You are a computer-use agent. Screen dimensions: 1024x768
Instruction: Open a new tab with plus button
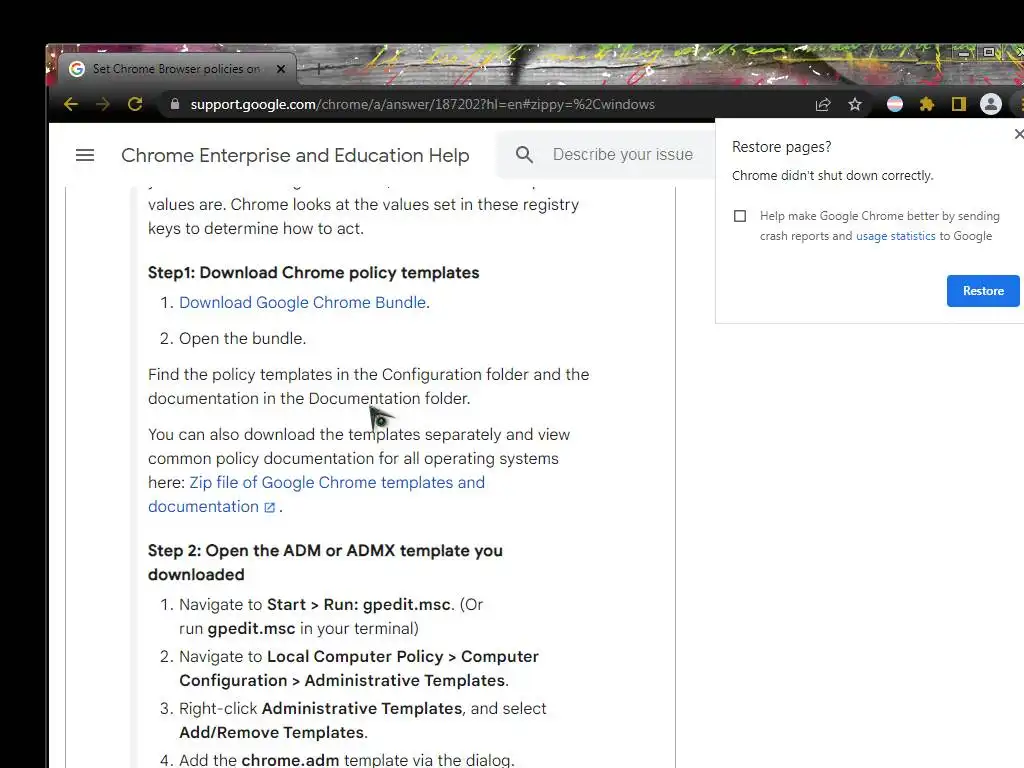(x=318, y=68)
